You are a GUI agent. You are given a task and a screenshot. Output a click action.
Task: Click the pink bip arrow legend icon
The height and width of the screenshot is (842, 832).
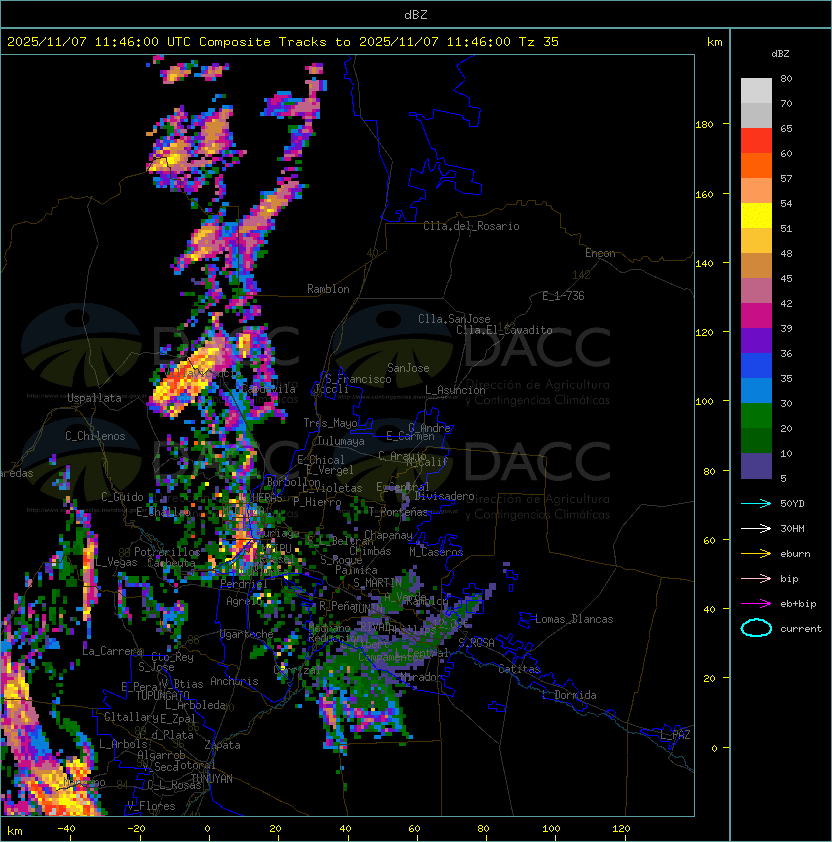[756, 578]
